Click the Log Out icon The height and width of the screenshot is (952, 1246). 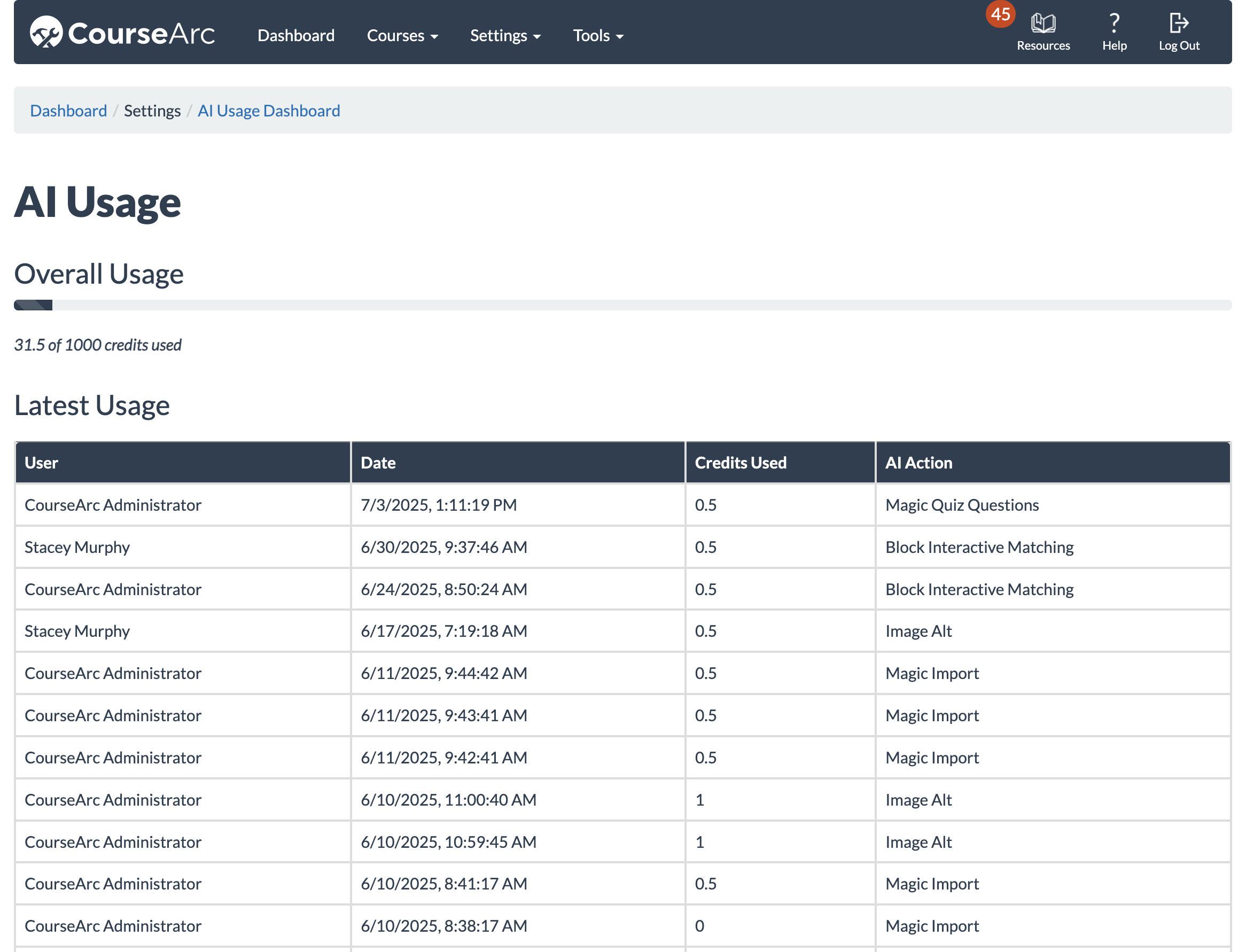click(1179, 23)
